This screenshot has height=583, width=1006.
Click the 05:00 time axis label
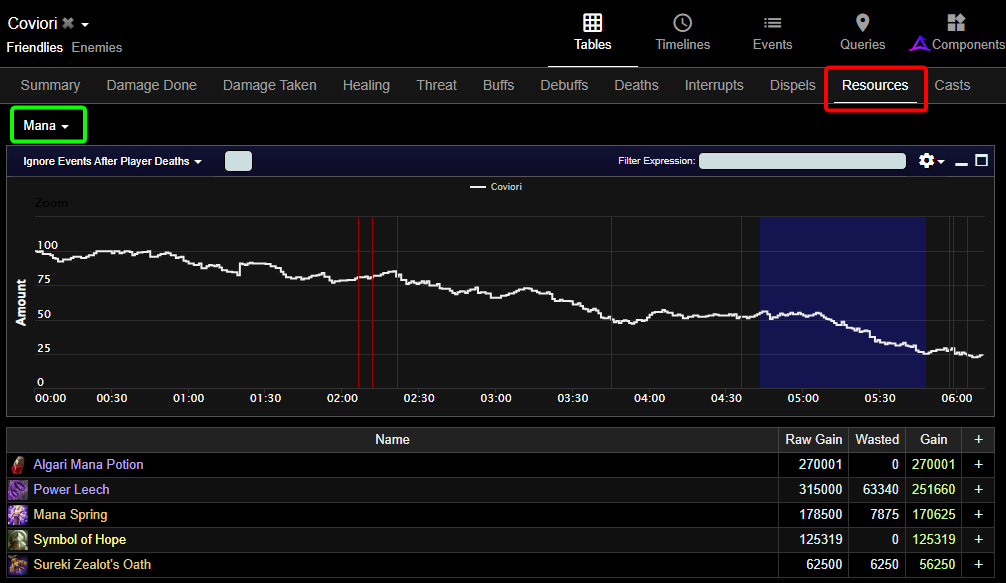[803, 398]
